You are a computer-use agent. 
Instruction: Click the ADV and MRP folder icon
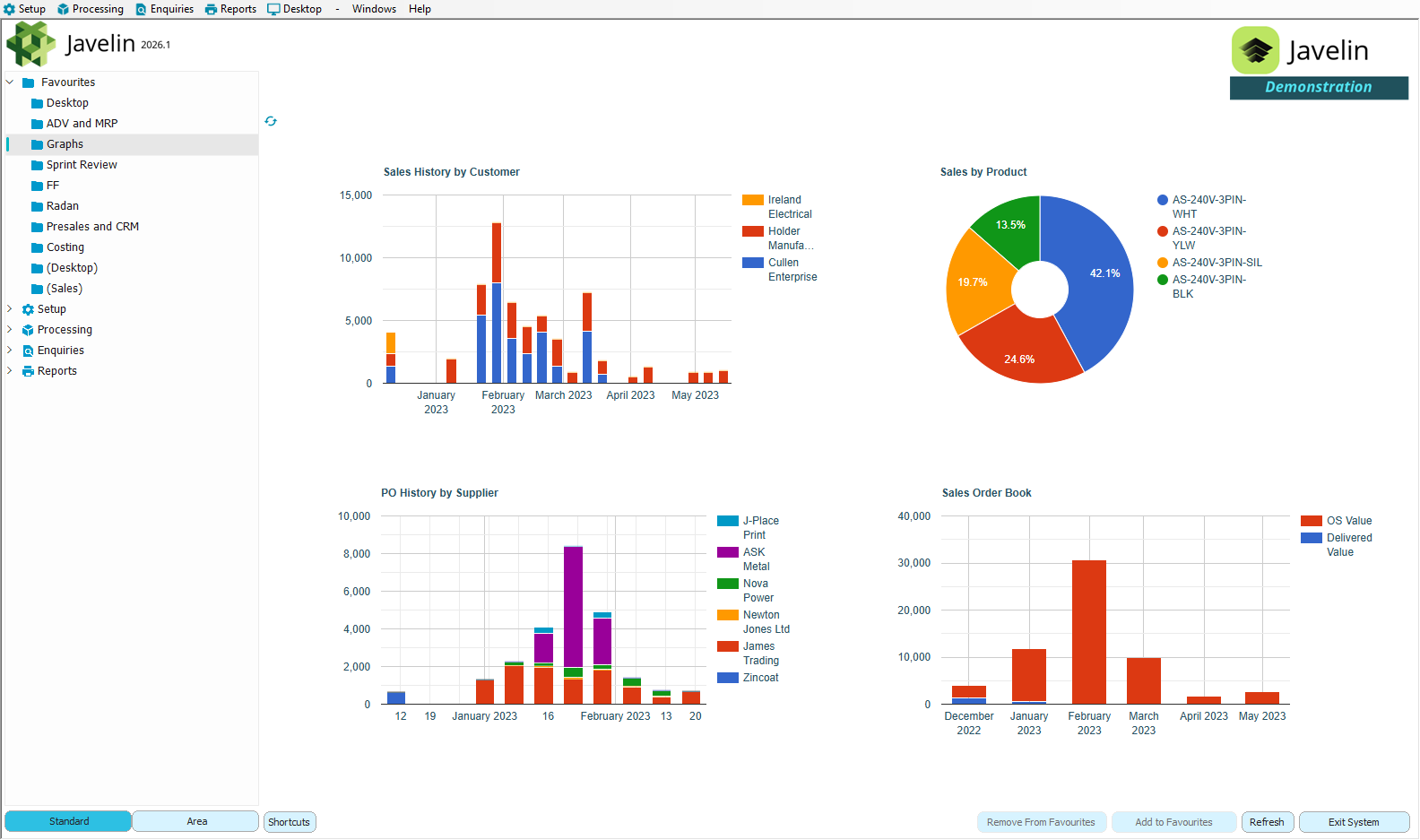[x=37, y=124]
